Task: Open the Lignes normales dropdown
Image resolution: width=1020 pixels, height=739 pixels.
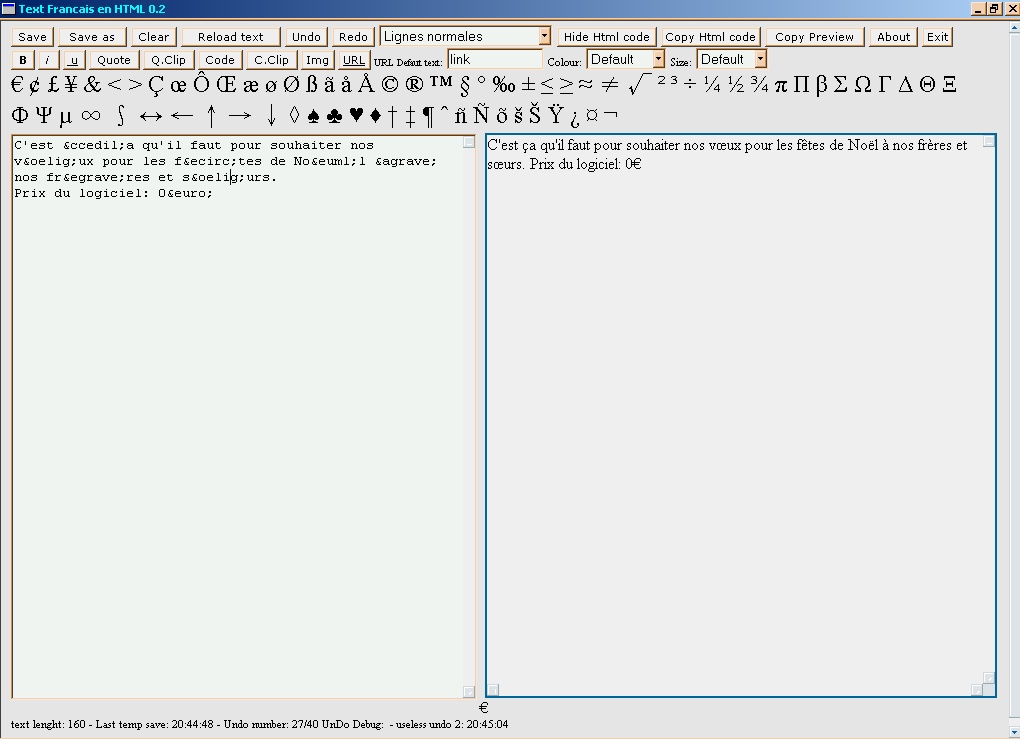Action: (465, 36)
